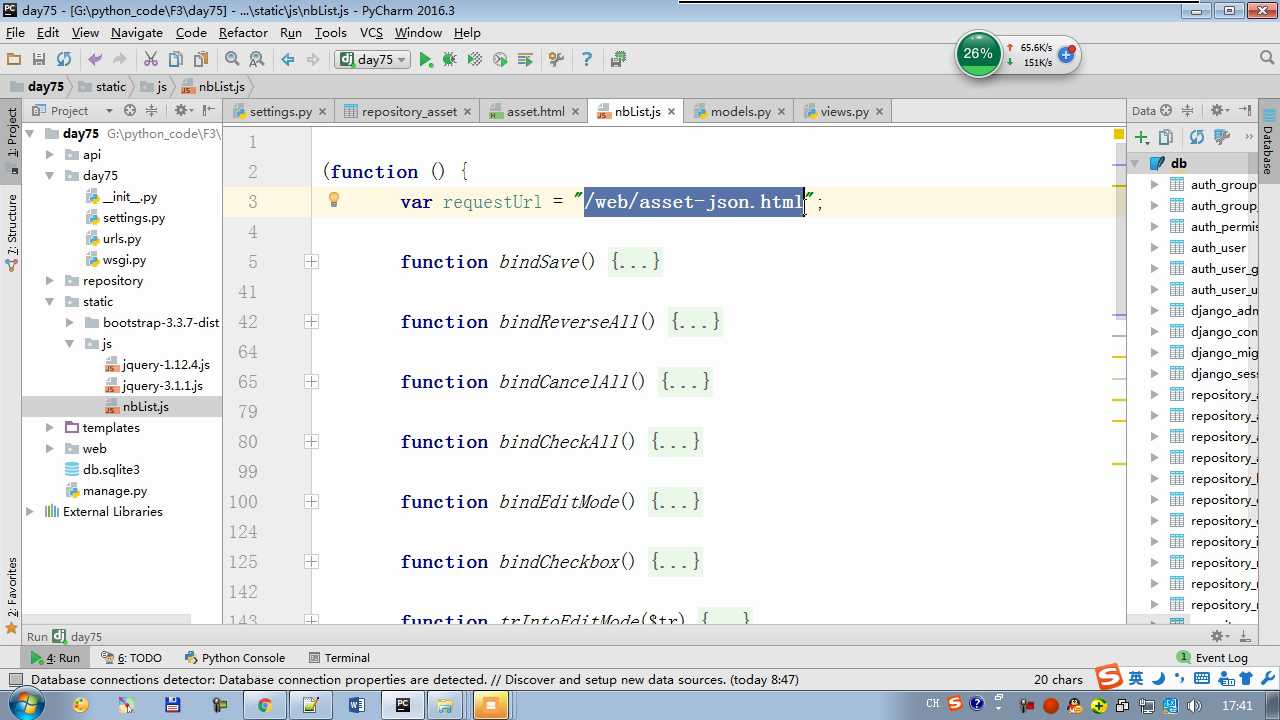Click the Save All toolbar icon
The image size is (1280, 720).
(x=39, y=60)
